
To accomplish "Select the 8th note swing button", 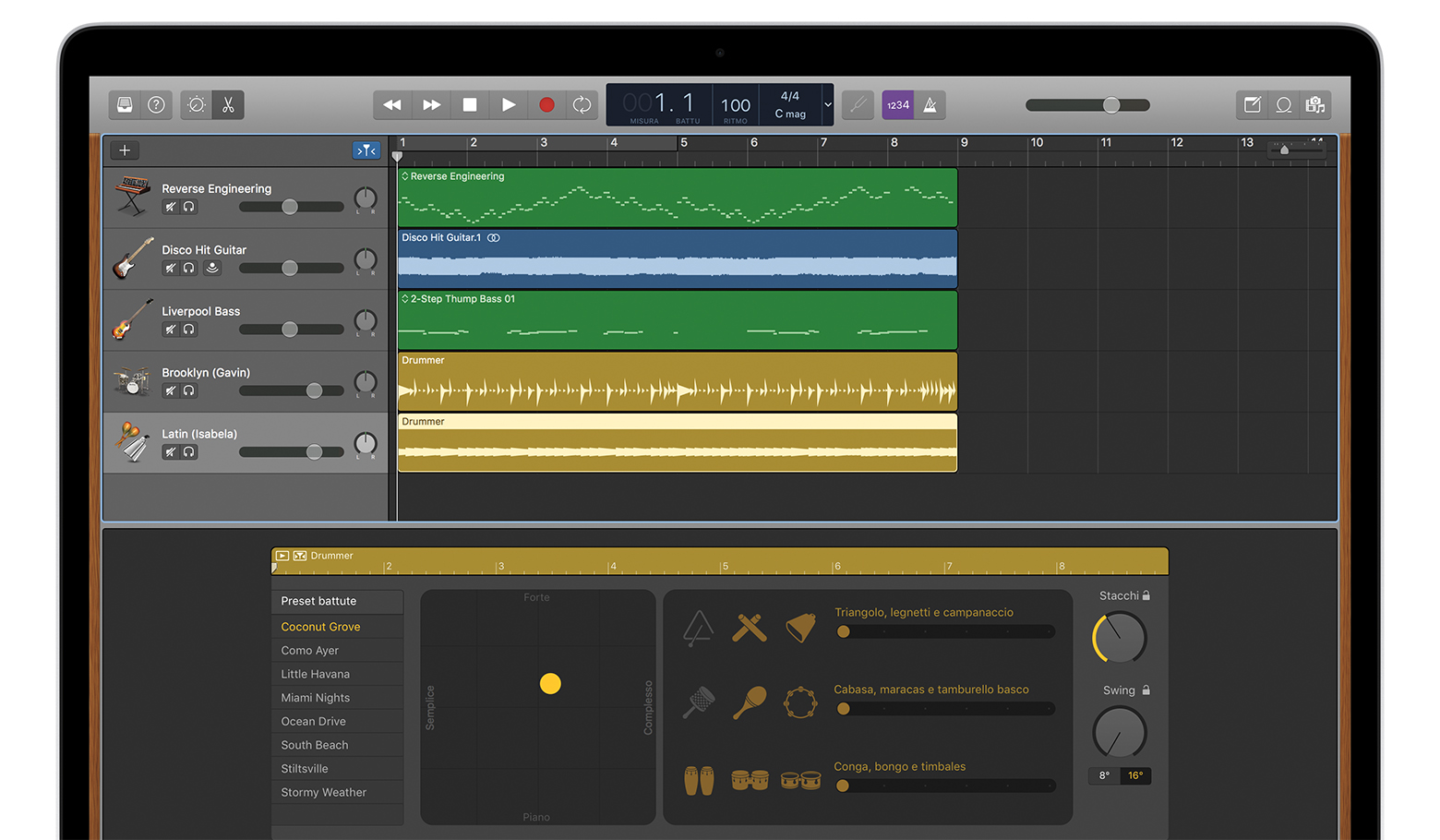I will pyautogui.click(x=1104, y=775).
